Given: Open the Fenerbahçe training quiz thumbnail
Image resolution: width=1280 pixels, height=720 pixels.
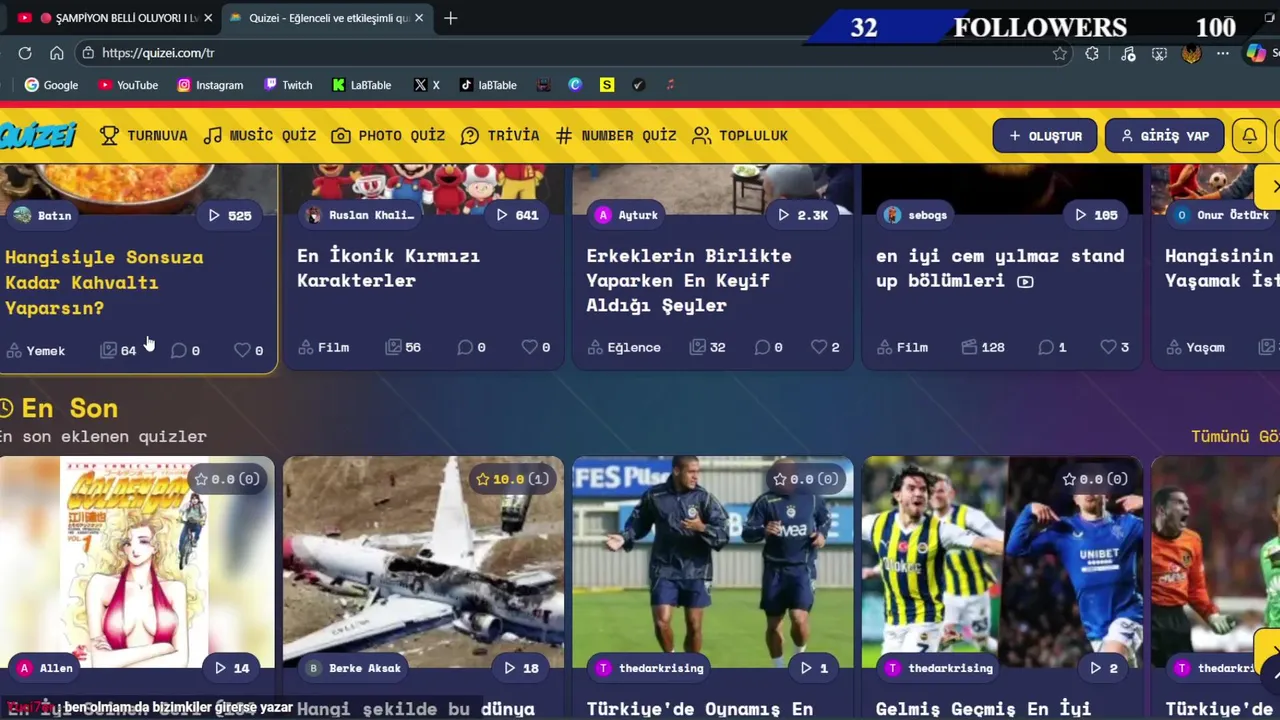Looking at the screenshot, I should 713,562.
